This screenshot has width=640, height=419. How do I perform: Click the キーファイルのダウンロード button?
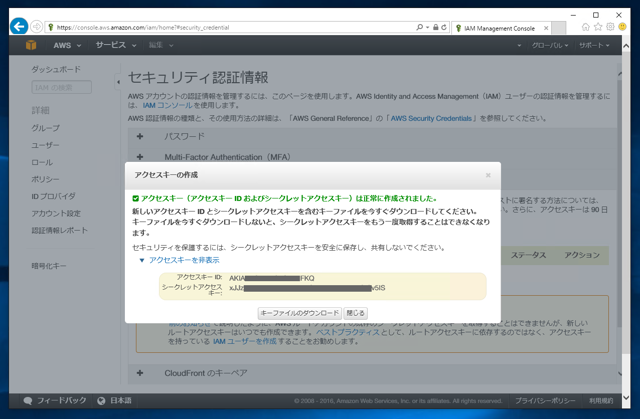click(x=300, y=313)
